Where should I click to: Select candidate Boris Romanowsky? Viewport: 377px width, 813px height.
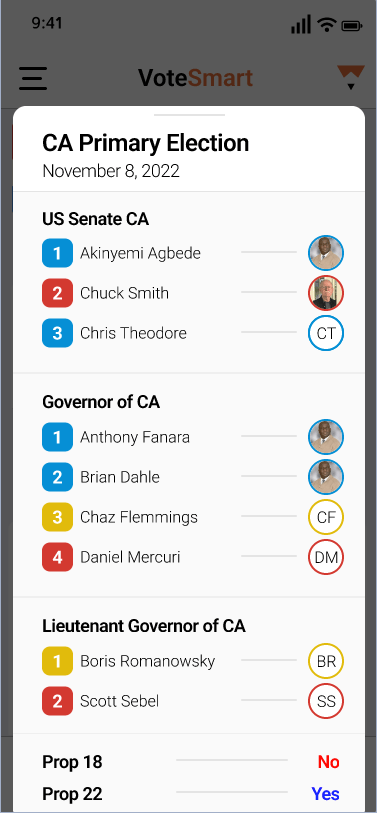(x=147, y=661)
